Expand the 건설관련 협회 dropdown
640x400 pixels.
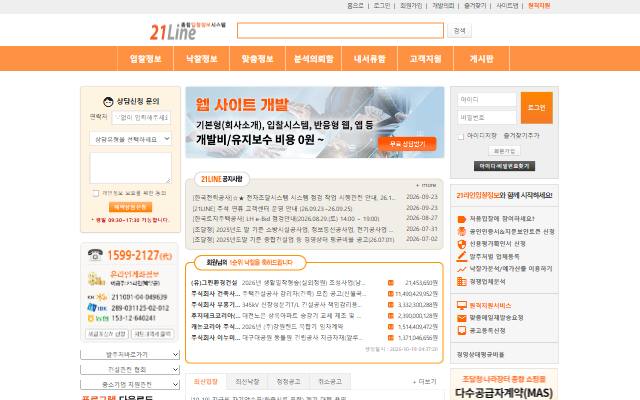coord(130,369)
